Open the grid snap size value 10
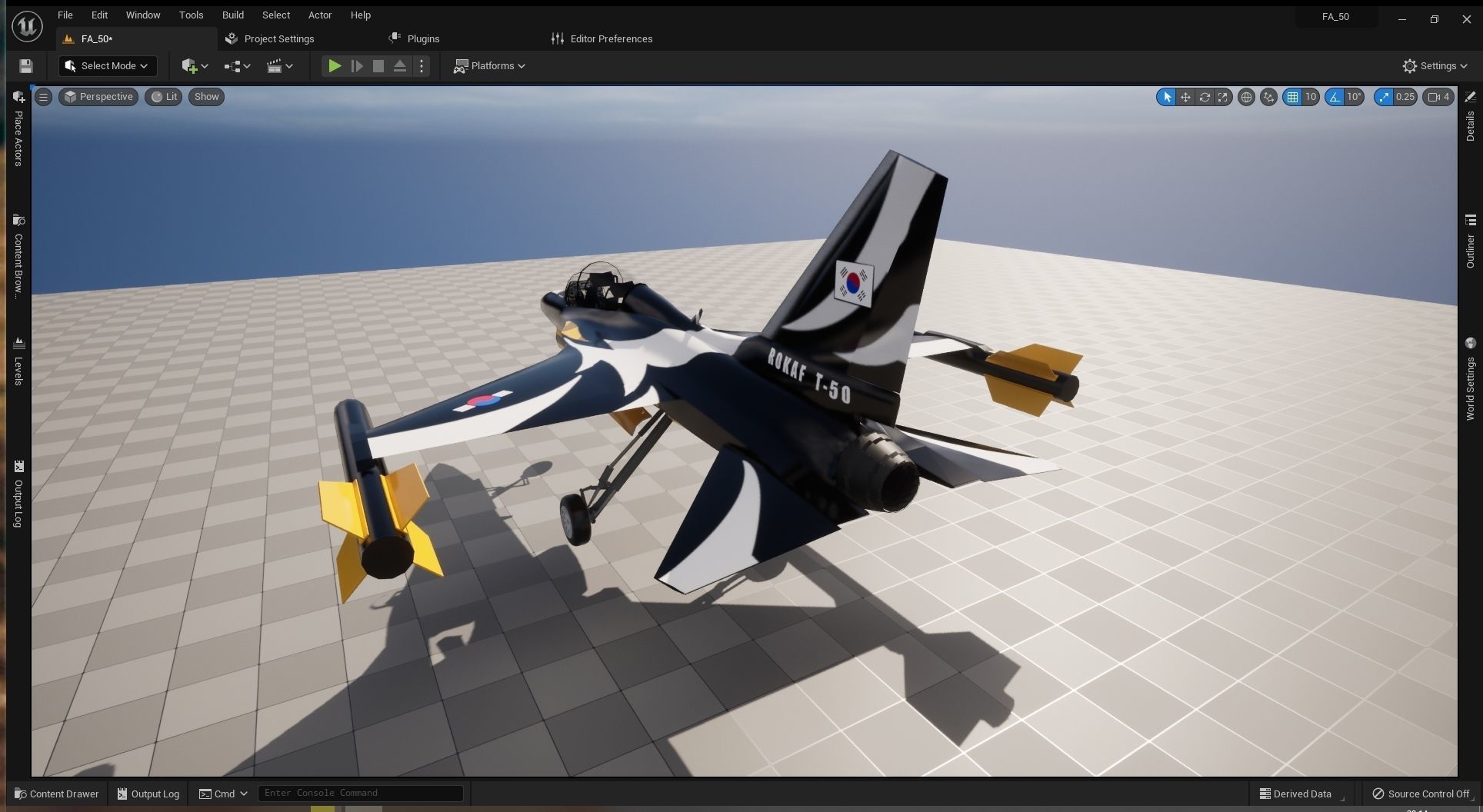 [1311, 97]
